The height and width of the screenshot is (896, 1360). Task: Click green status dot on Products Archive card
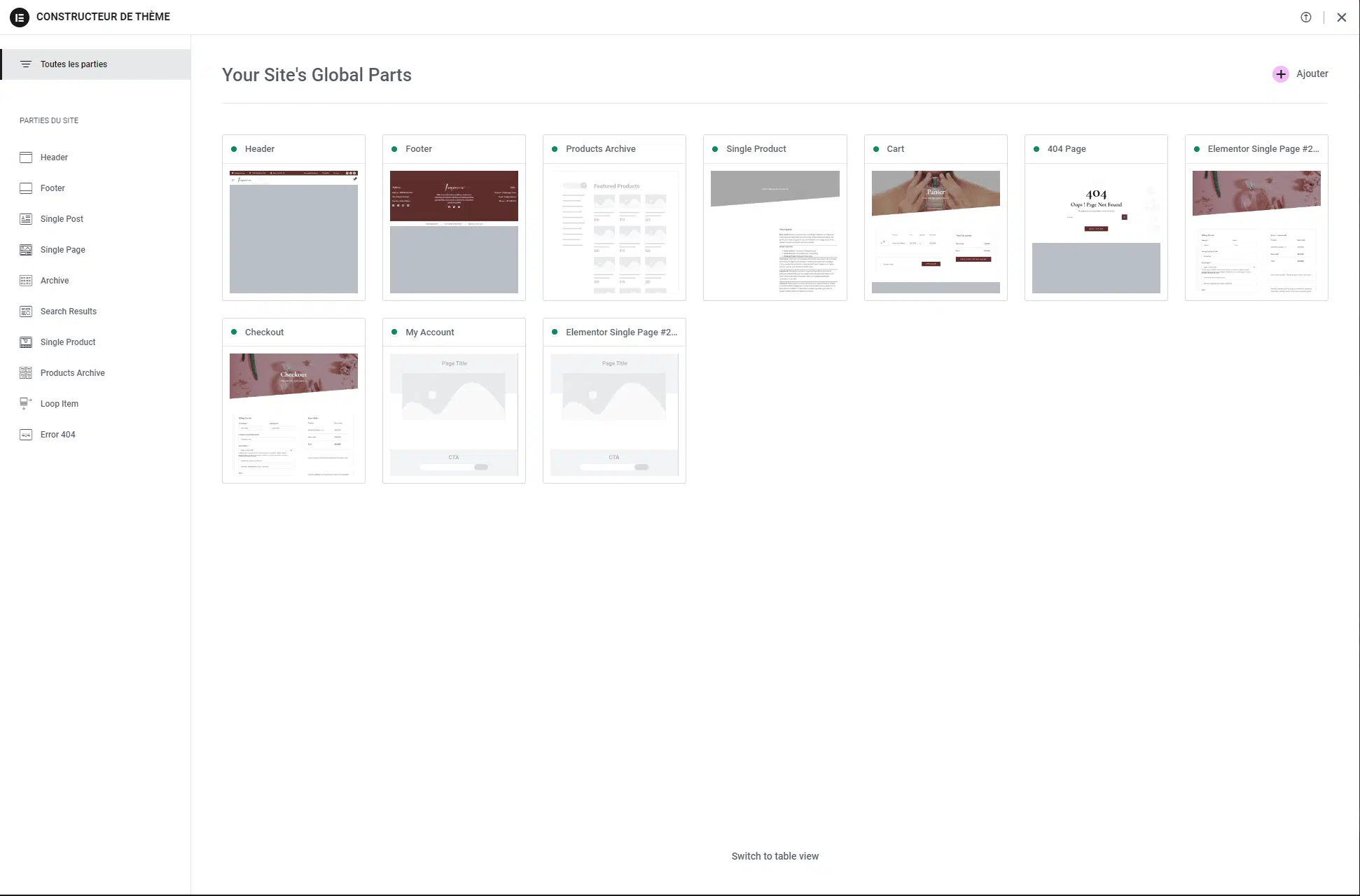point(555,149)
